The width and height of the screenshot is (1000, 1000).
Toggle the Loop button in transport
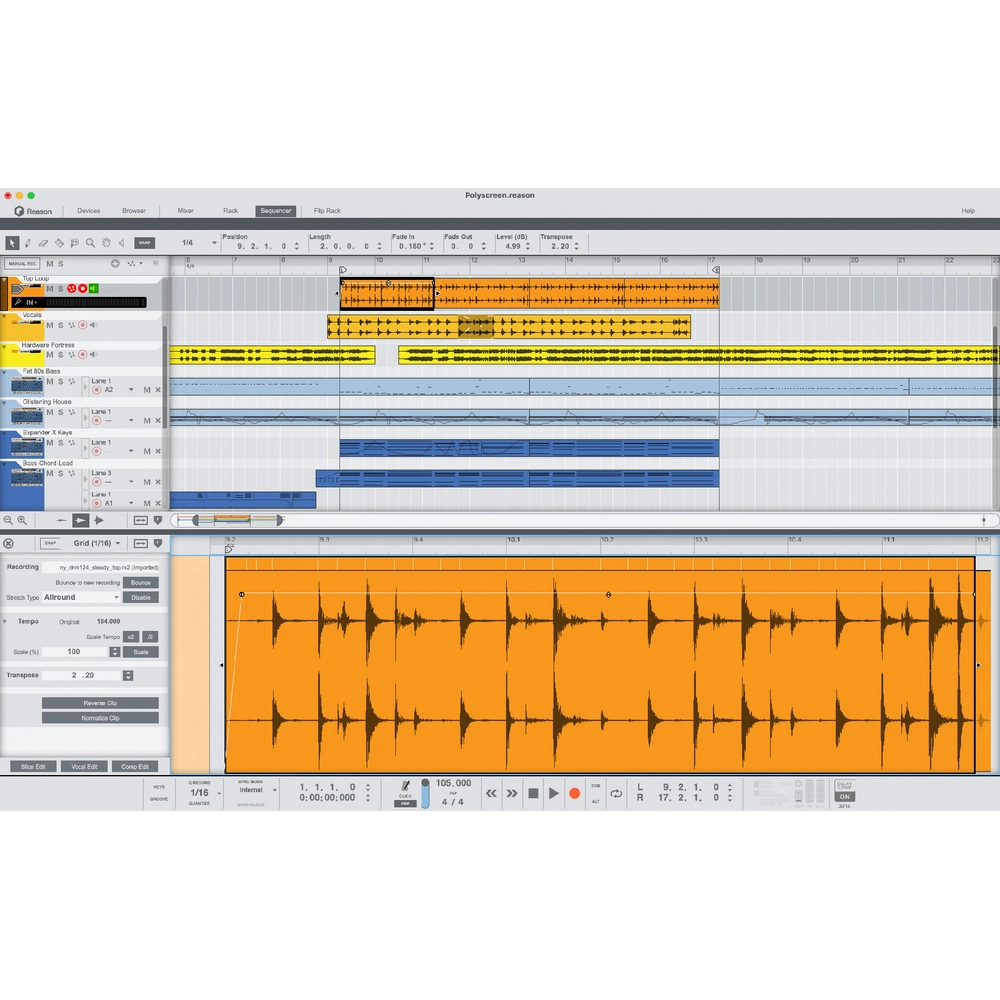[616, 794]
